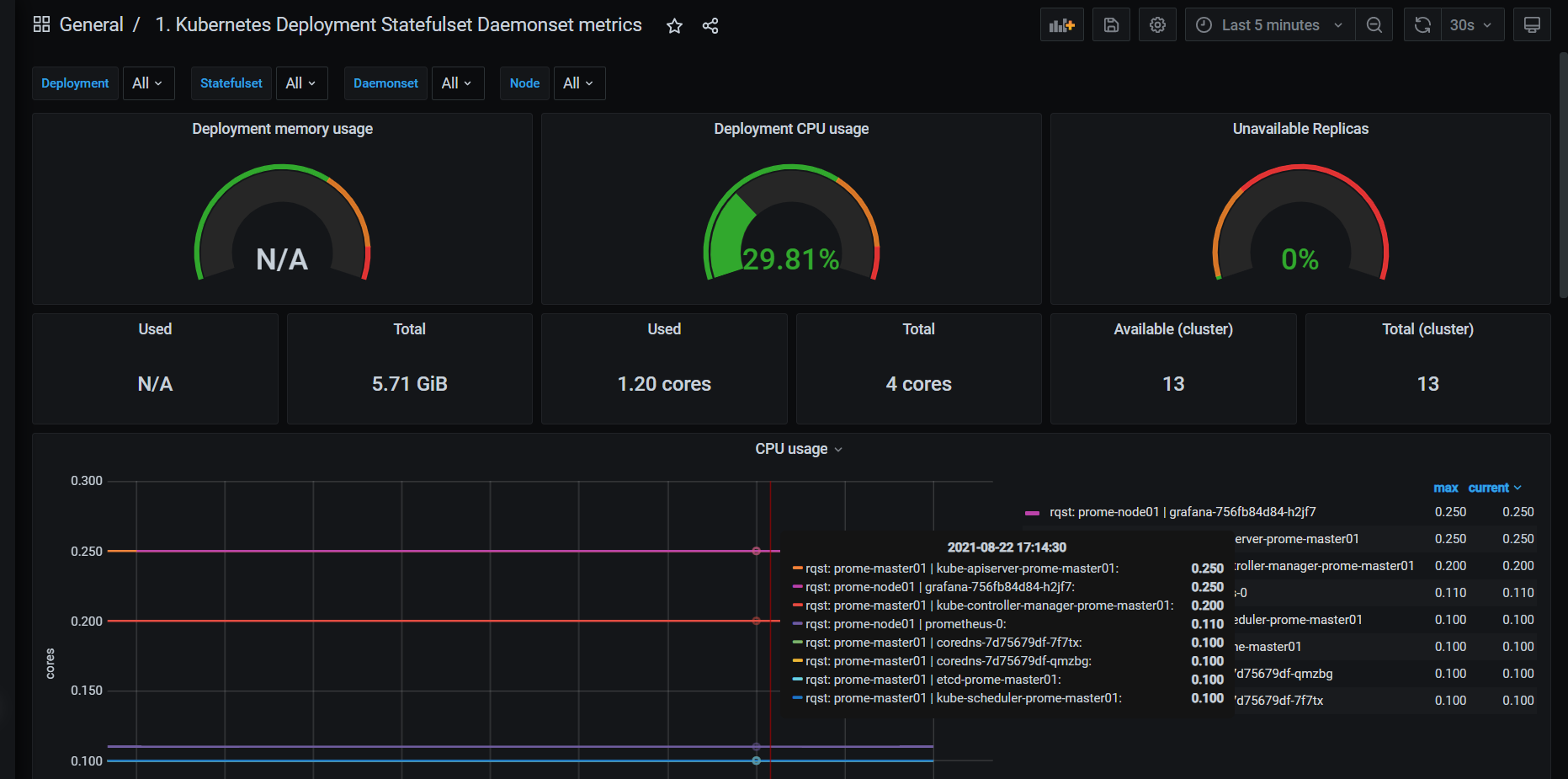Screen dimensions: 1568x779
Task: Click the dashboard title Kubernetes Deployment metrics
Action: 398,24
